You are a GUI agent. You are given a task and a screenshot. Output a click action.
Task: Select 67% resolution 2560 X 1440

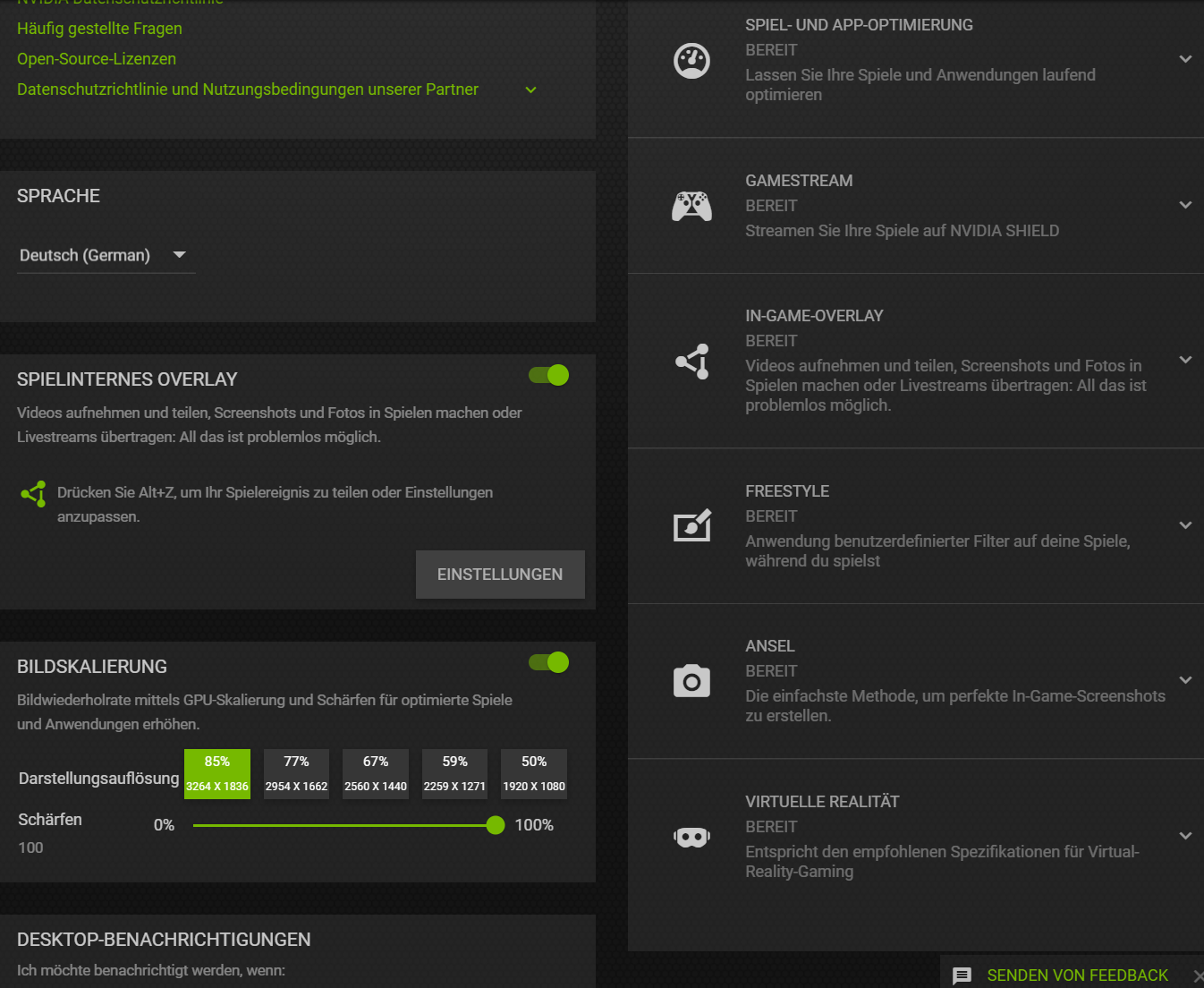376,774
